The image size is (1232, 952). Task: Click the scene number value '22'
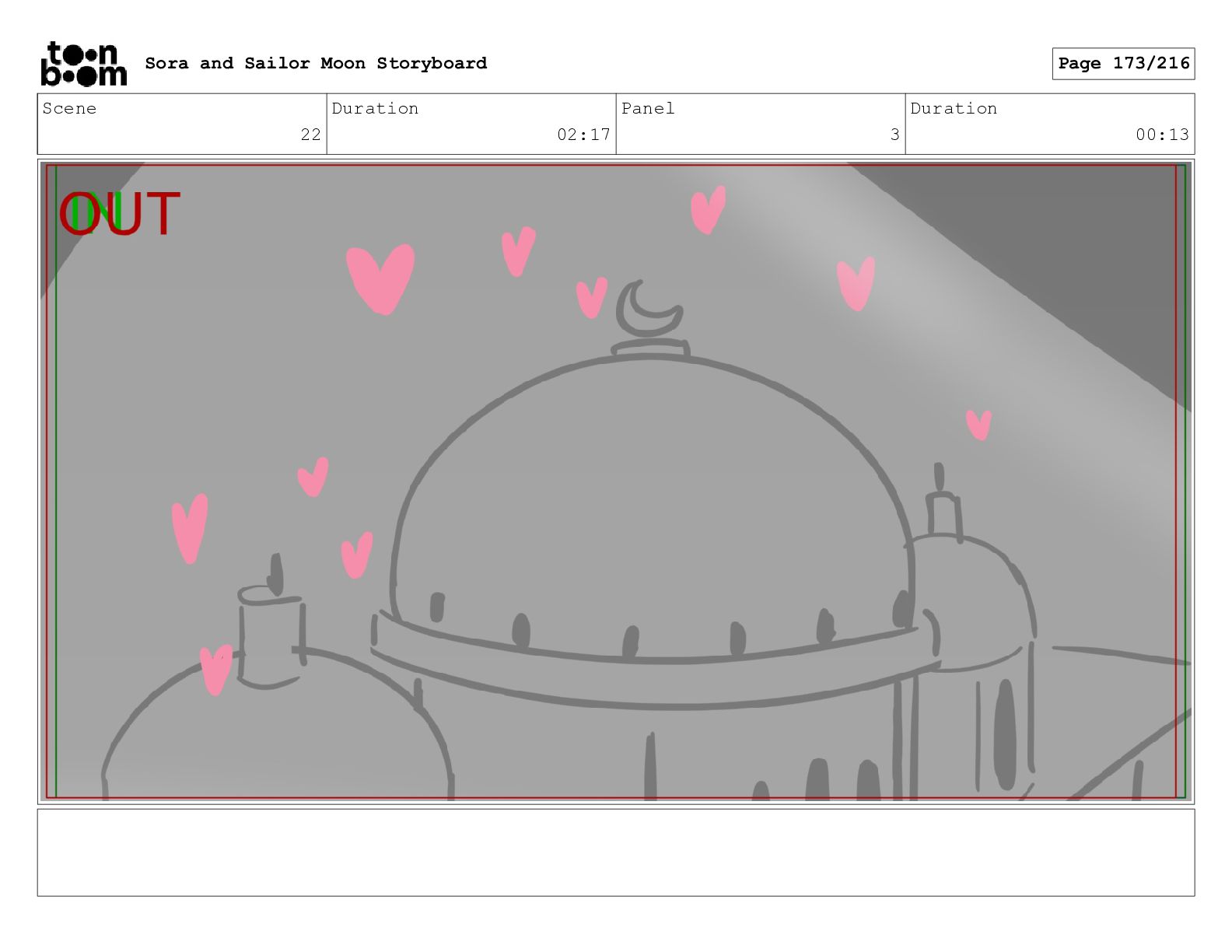[x=310, y=135]
